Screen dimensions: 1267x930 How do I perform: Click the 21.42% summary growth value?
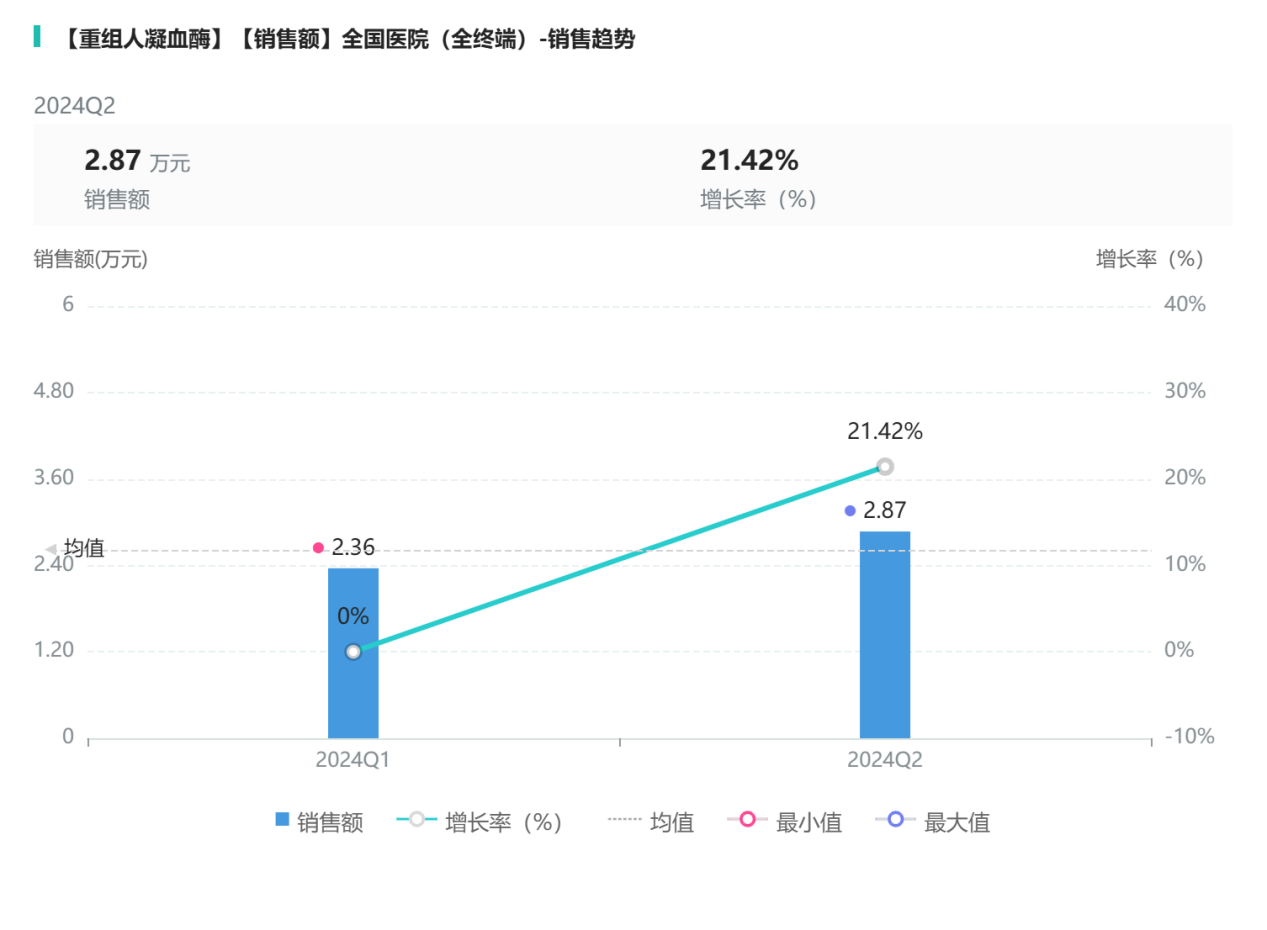click(x=749, y=160)
